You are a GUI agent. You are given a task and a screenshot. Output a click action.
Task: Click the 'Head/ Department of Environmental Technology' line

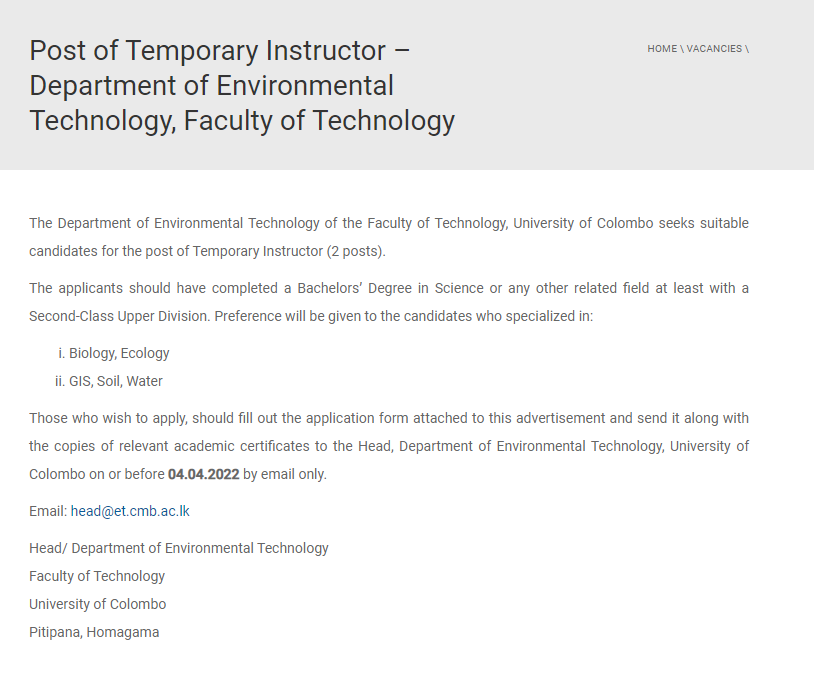pos(179,548)
